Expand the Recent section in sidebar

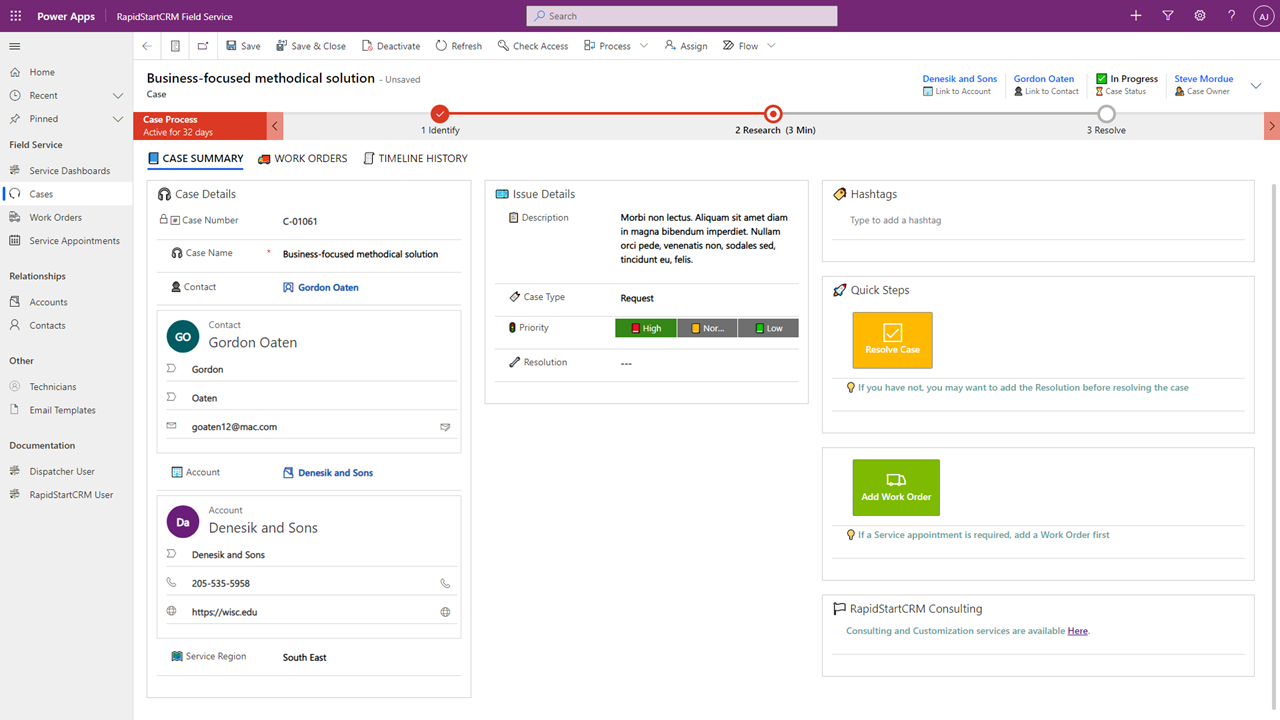point(118,96)
